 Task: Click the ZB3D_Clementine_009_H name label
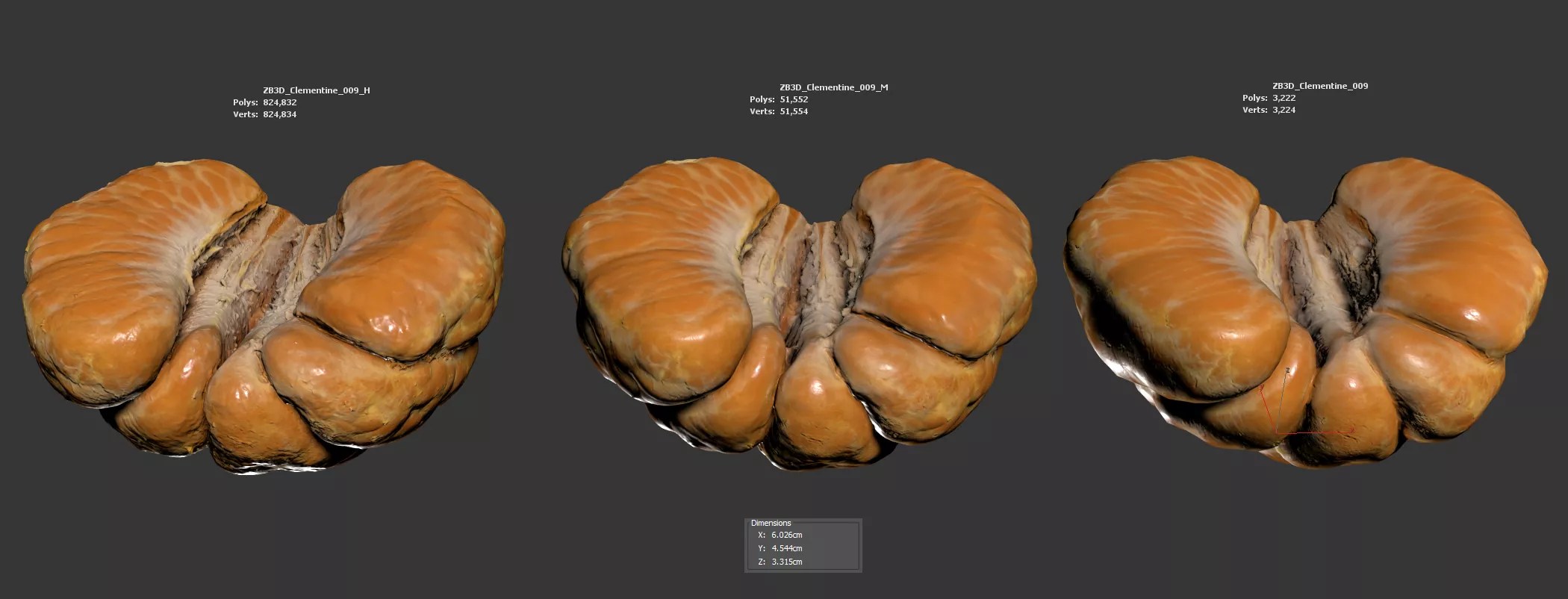coord(316,90)
